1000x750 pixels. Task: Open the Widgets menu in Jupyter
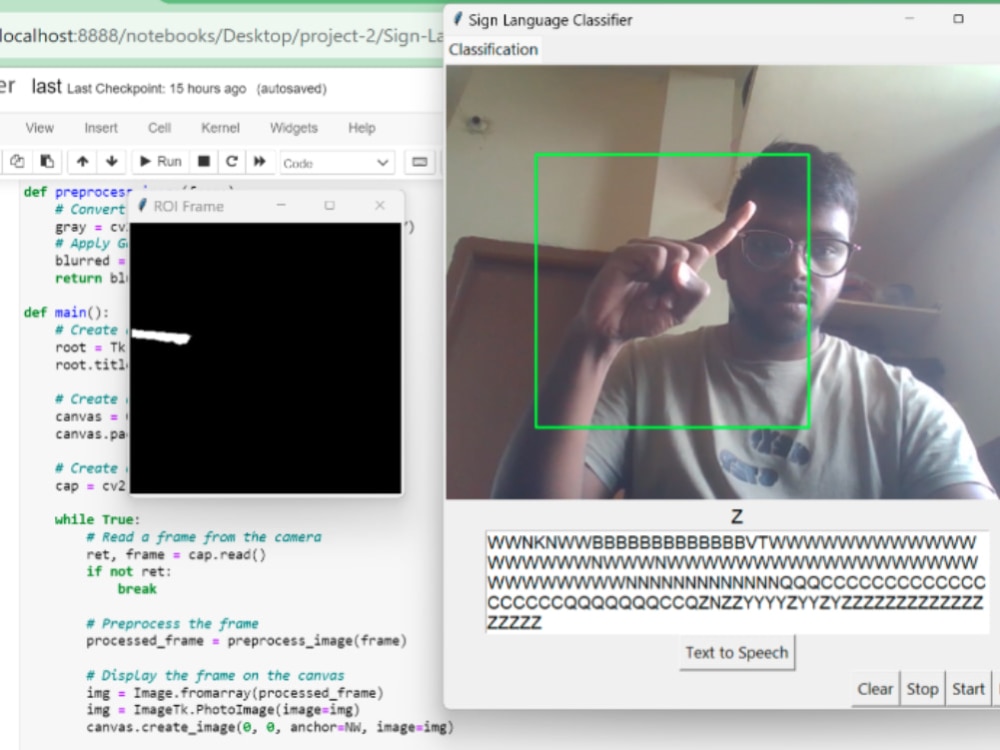coord(293,128)
